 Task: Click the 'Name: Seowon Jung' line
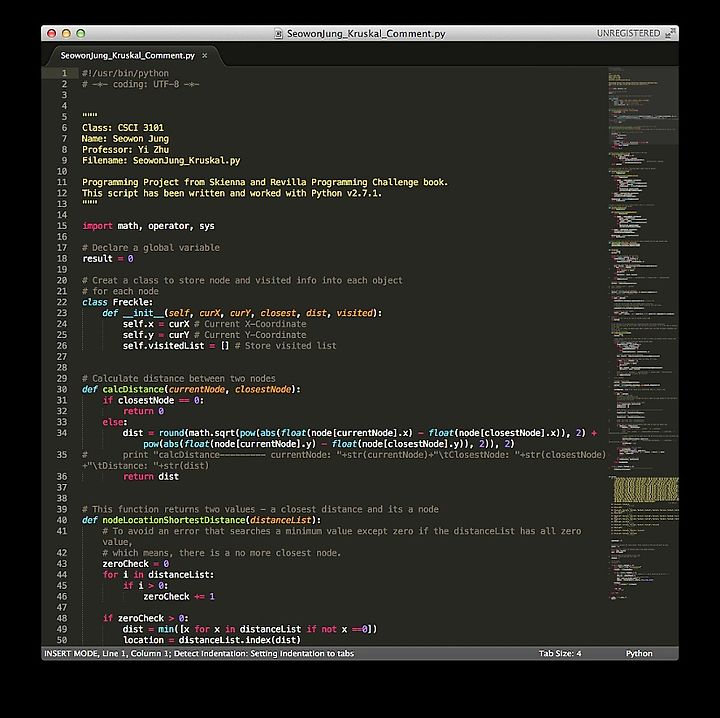tap(125, 139)
